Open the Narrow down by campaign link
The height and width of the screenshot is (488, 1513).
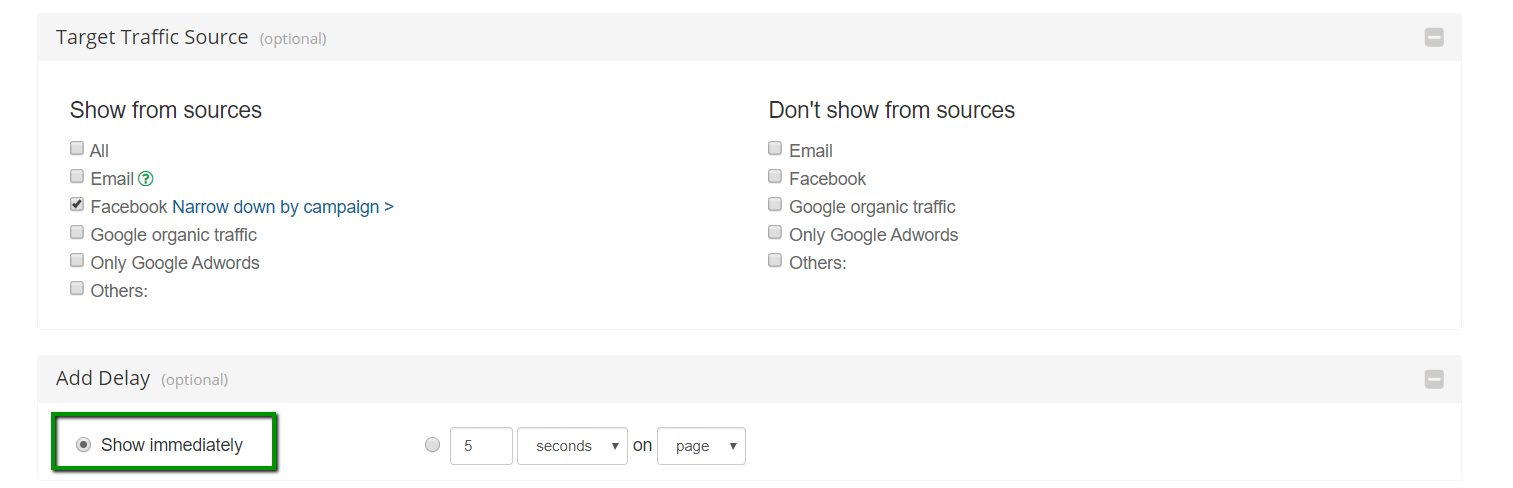click(x=283, y=207)
